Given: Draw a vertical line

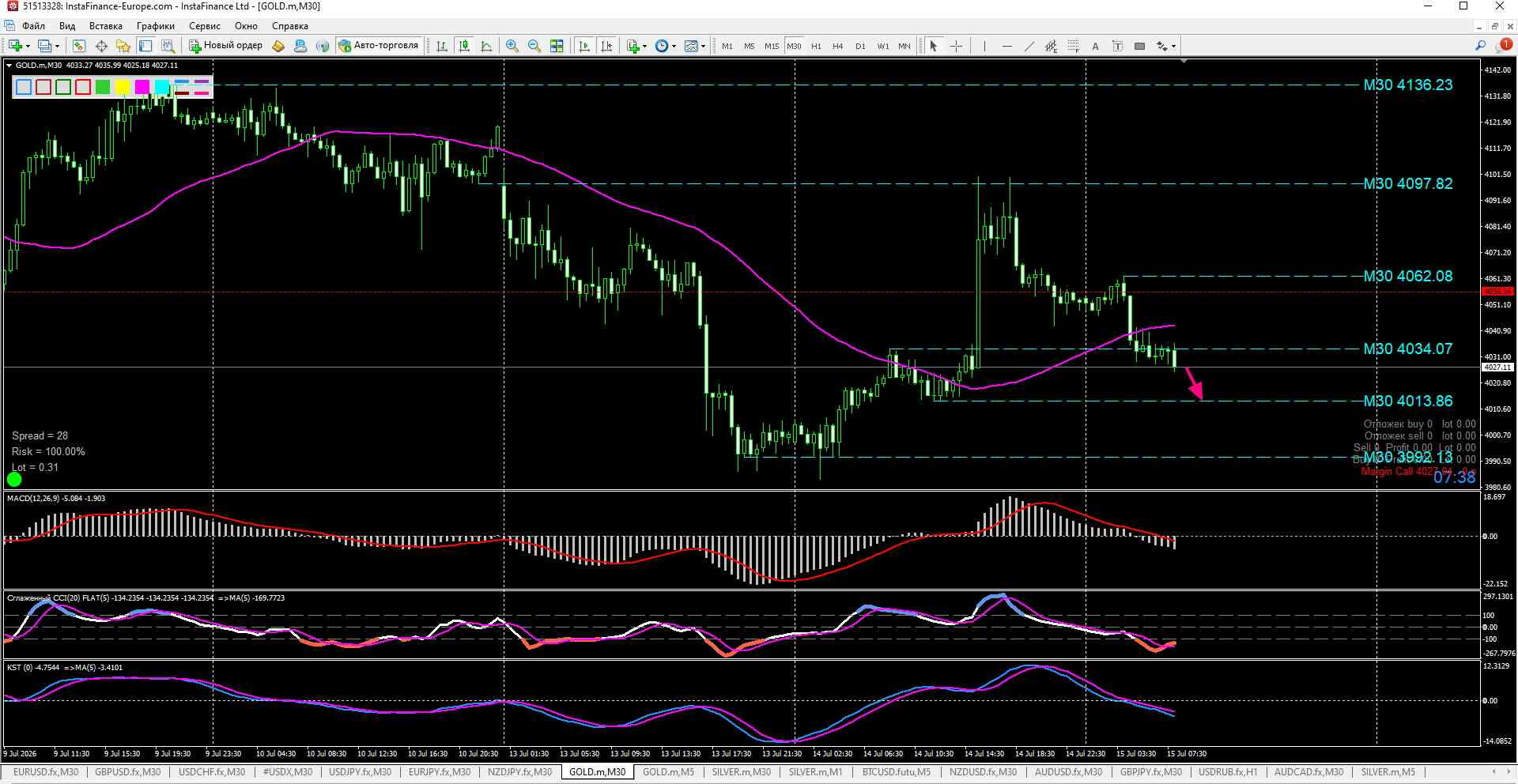Looking at the screenshot, I should coord(984,46).
